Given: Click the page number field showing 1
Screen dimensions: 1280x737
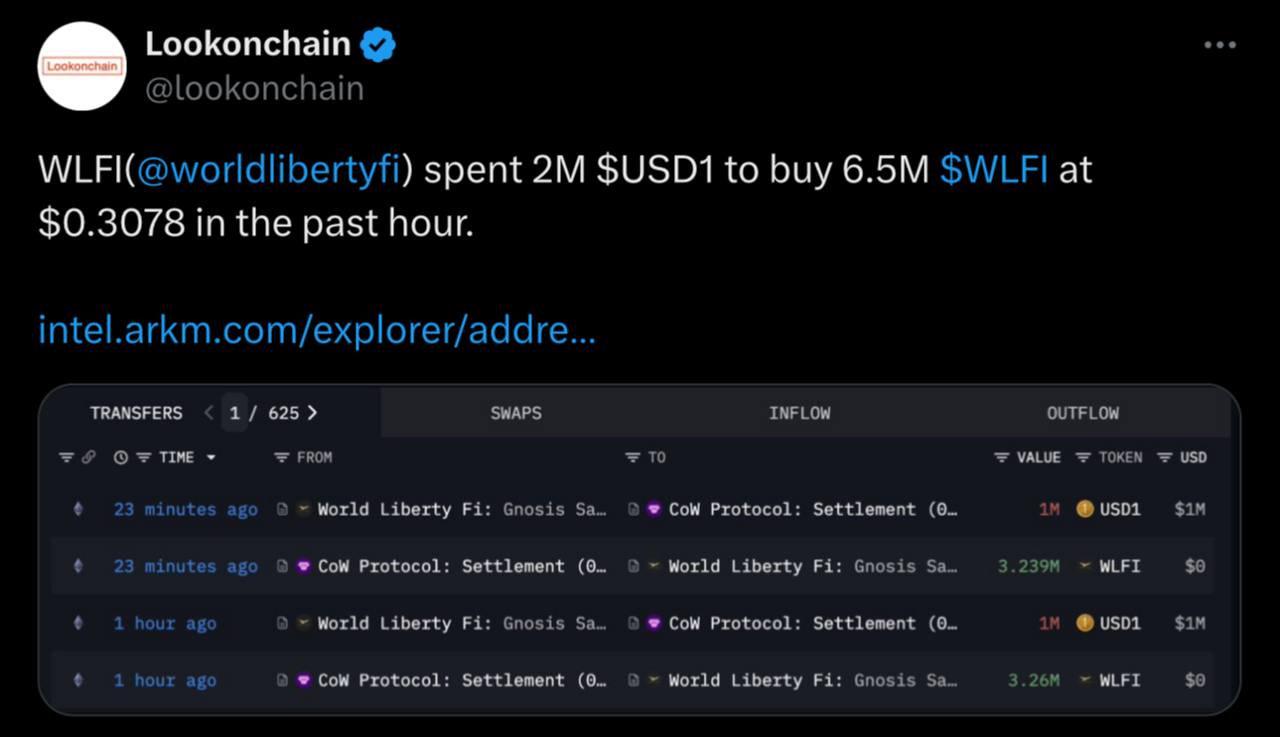Looking at the screenshot, I should (x=235, y=413).
